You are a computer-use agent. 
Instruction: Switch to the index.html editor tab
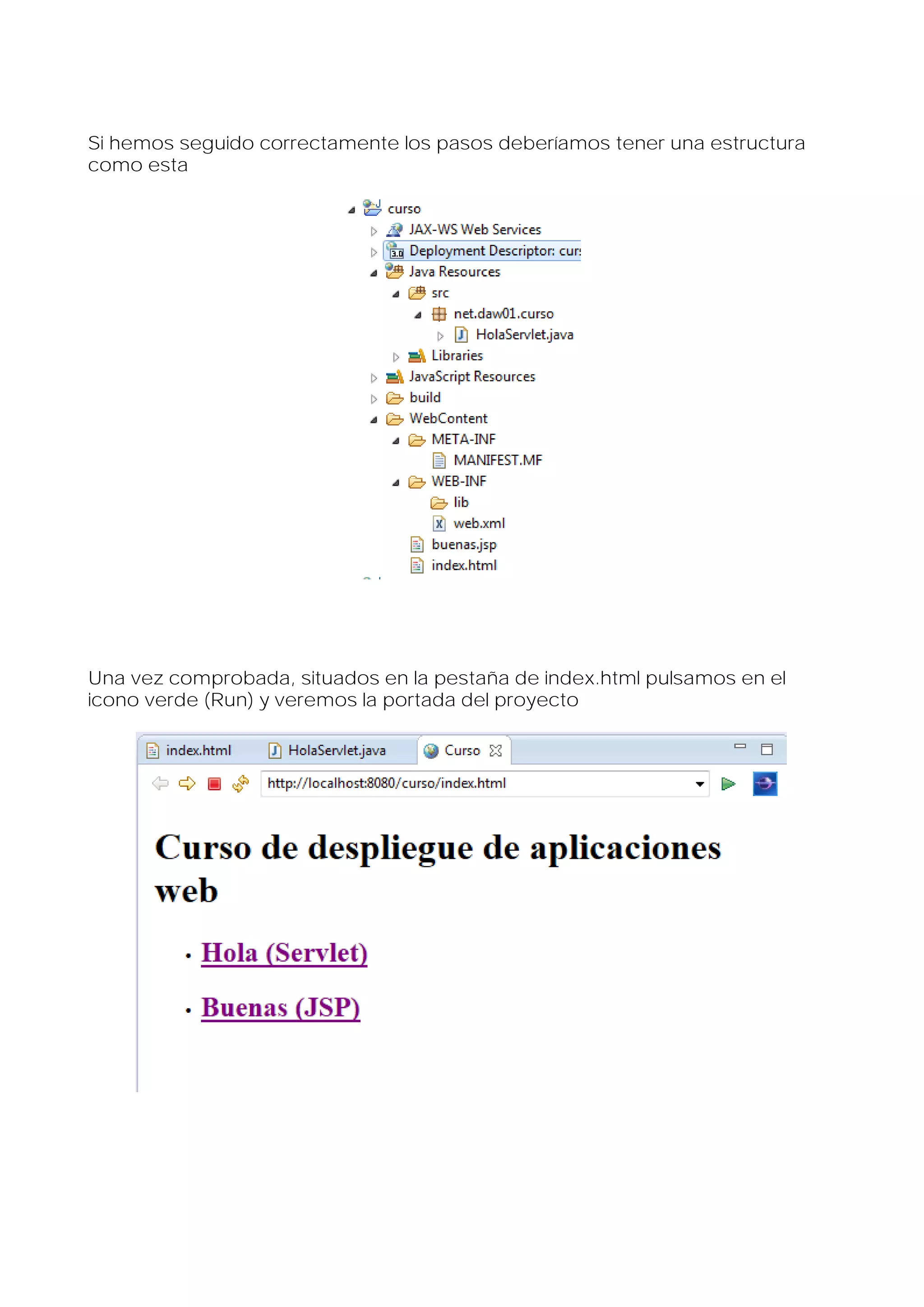coord(189,750)
